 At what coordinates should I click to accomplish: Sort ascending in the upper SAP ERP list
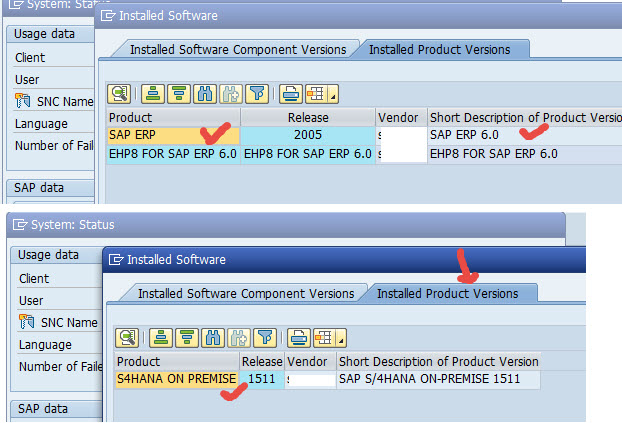153,94
